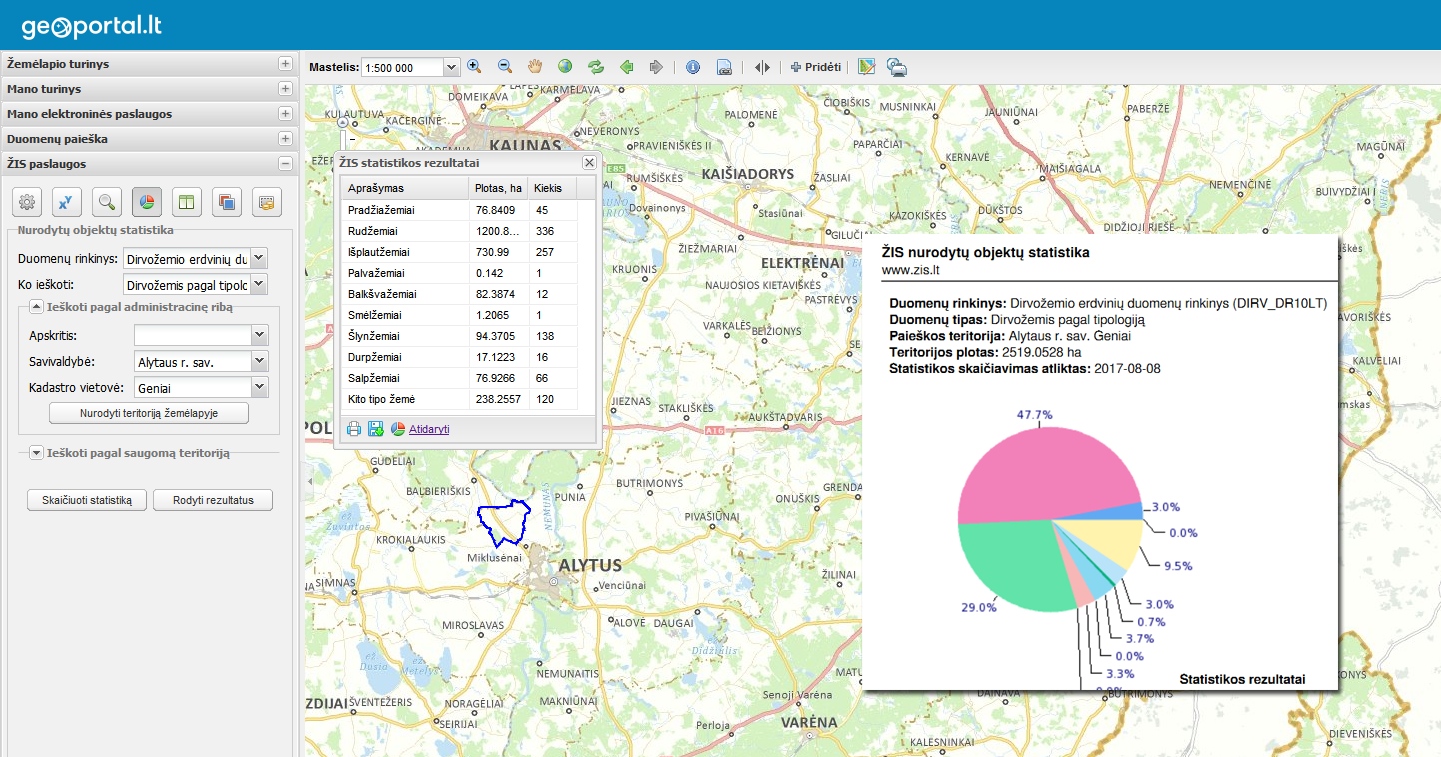This screenshot has width=1441, height=757.
Task: Open the Savivaldybė dropdown
Action: (260, 361)
